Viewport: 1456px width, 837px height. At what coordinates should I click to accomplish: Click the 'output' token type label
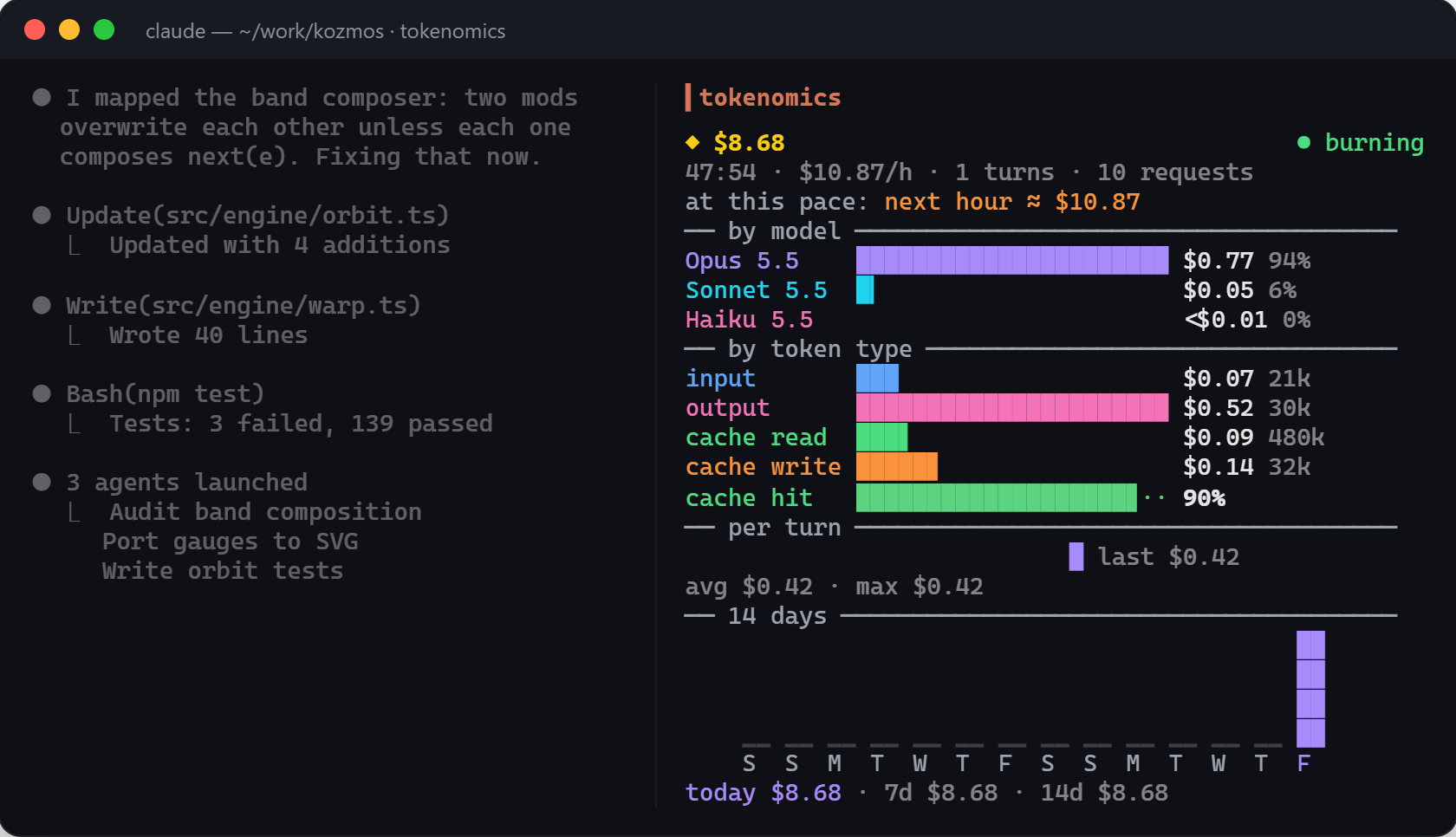pyautogui.click(x=727, y=407)
